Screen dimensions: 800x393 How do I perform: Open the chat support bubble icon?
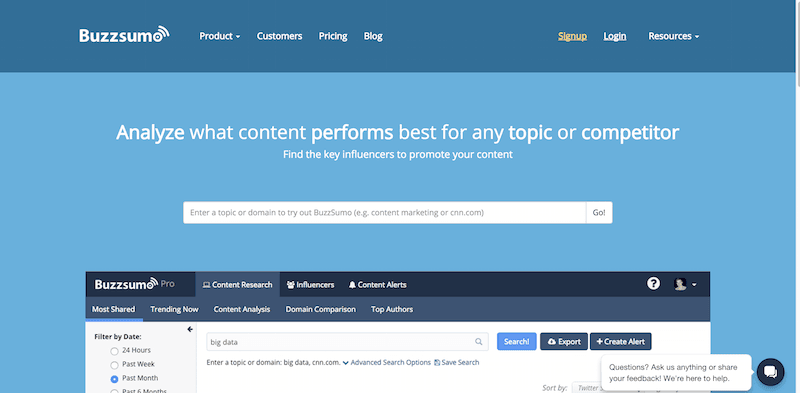point(770,372)
